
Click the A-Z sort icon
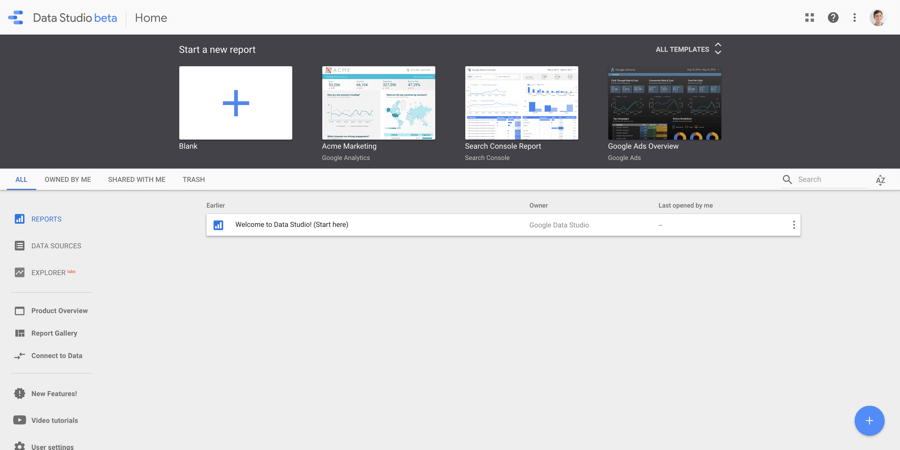(880, 180)
